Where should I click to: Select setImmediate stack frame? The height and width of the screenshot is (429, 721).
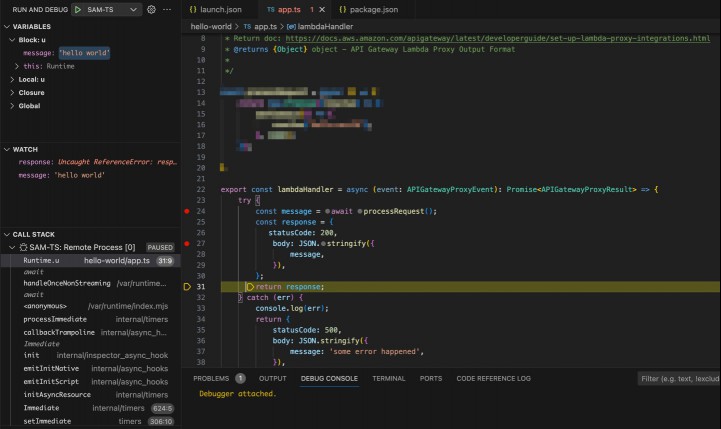(90, 421)
